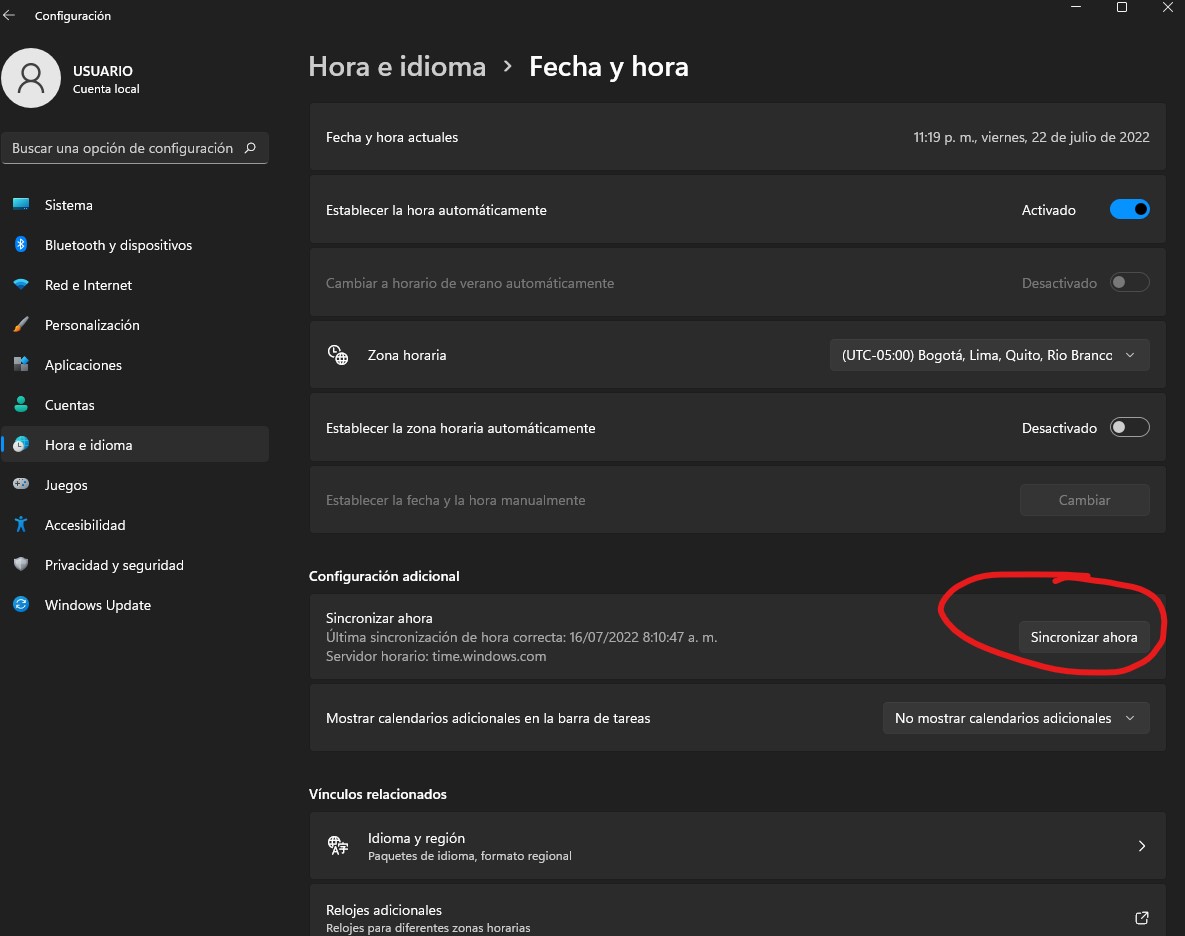Expand the Idioma y región chevron

pos(1141,846)
